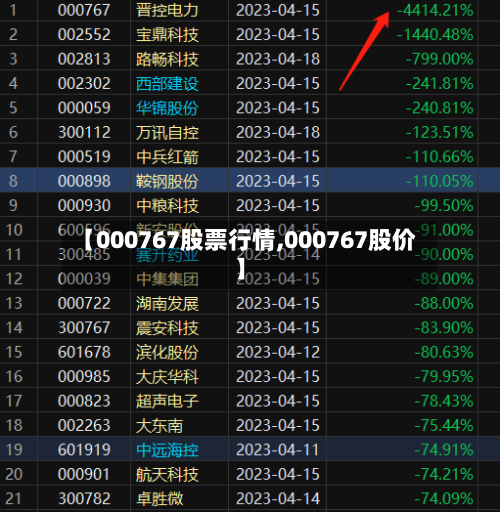The width and height of the screenshot is (500, 512).
Task: Open the 华锦股份 stock link
Action: point(167,108)
